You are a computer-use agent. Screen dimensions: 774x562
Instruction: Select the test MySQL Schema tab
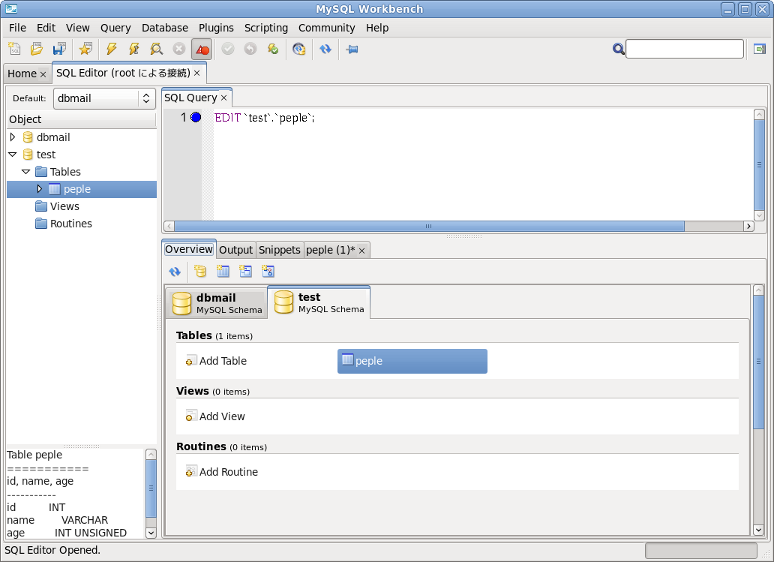[x=319, y=302]
